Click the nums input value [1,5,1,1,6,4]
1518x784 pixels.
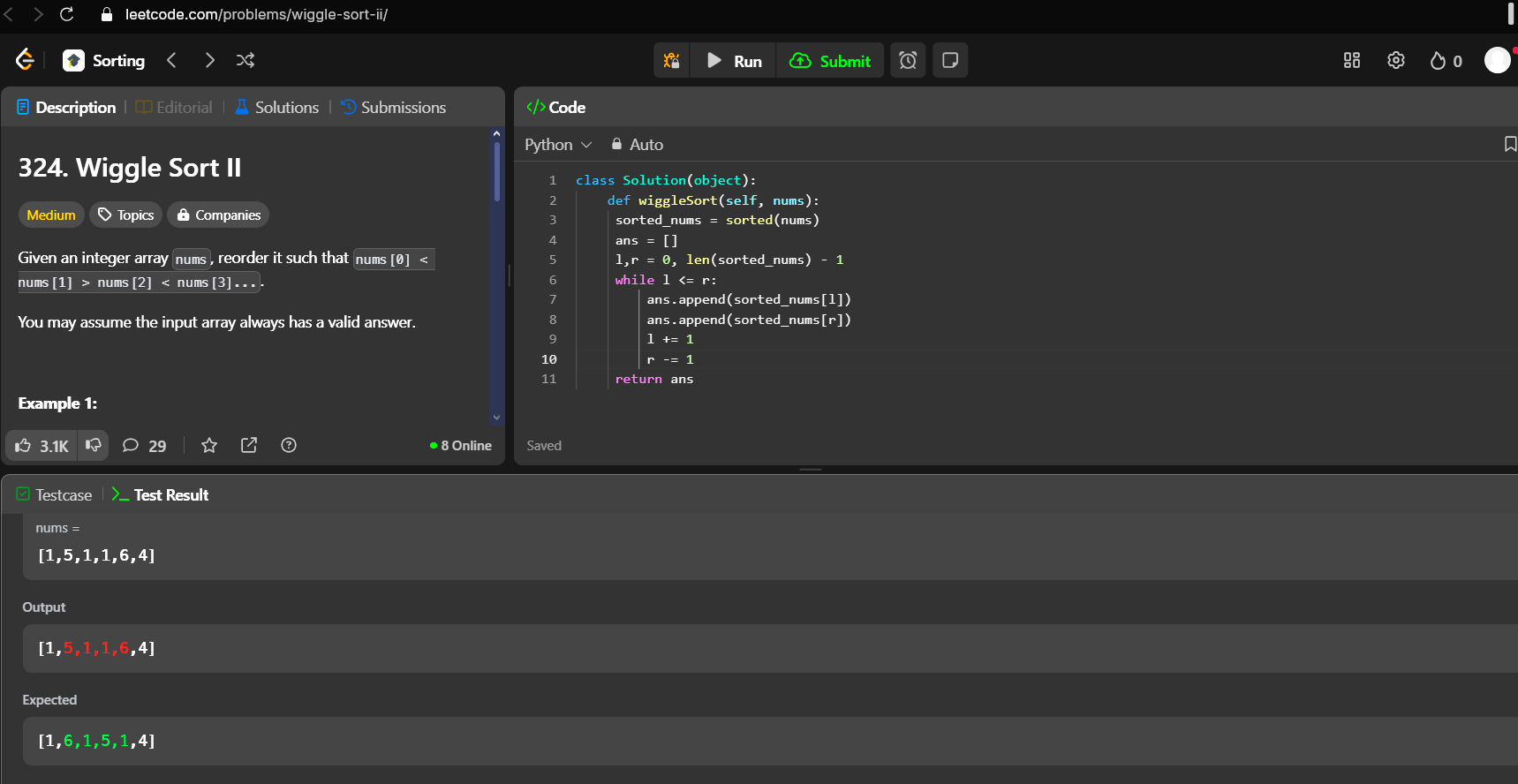[96, 555]
